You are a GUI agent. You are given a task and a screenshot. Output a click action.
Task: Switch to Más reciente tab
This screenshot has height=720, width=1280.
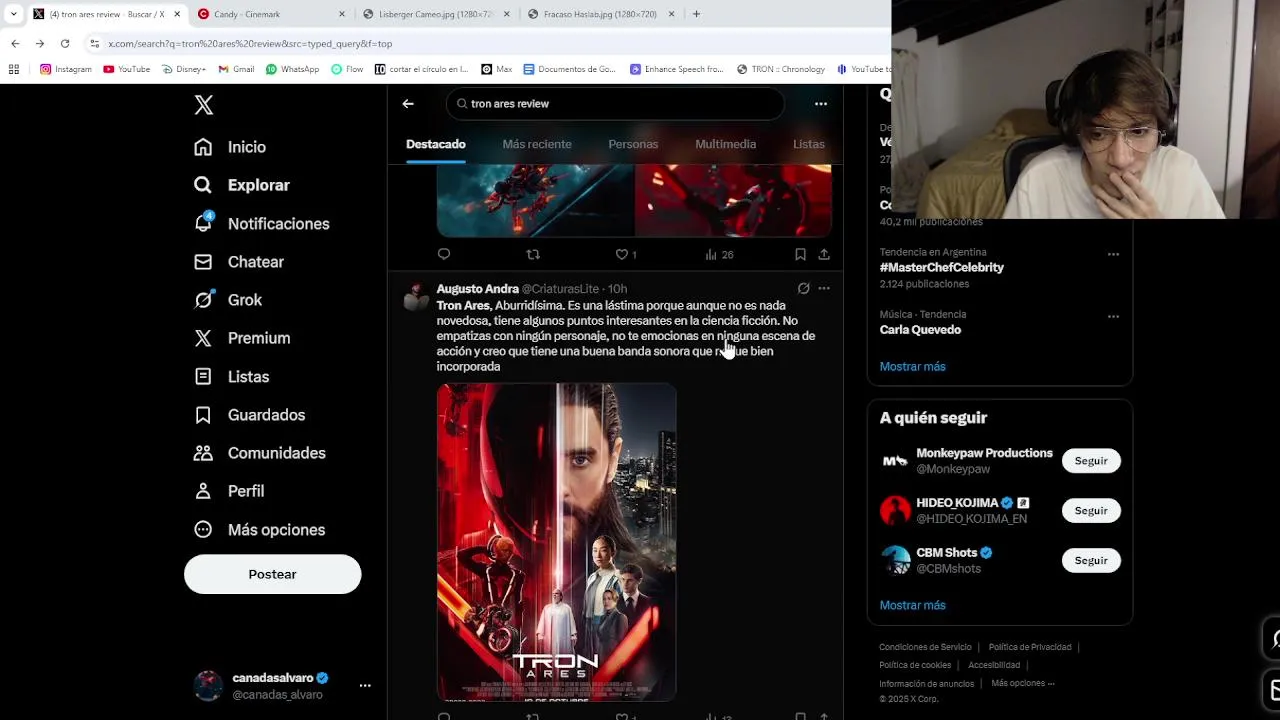(537, 144)
